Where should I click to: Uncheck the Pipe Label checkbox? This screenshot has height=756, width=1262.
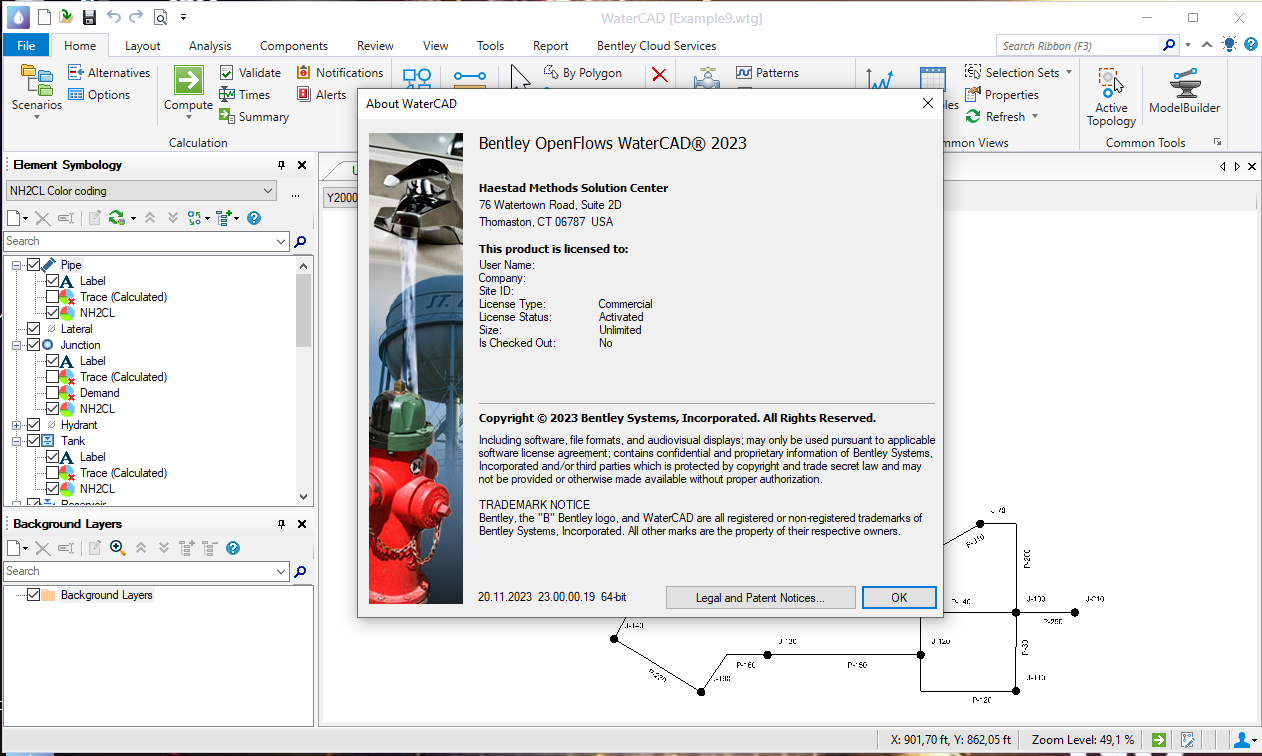[53, 281]
